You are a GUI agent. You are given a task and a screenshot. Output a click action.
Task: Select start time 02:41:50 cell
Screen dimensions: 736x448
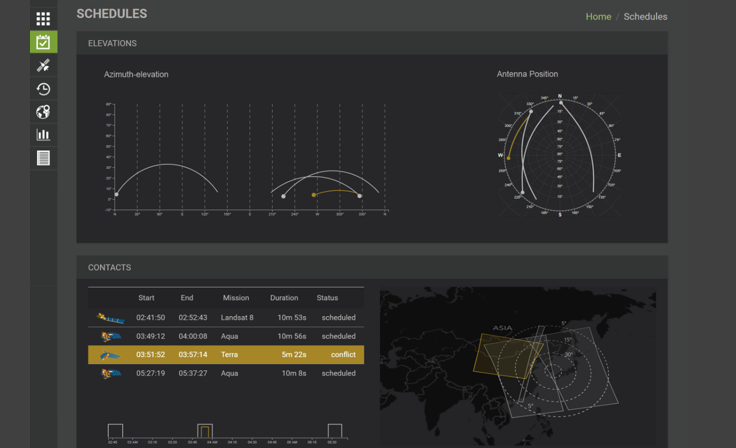[151, 317]
